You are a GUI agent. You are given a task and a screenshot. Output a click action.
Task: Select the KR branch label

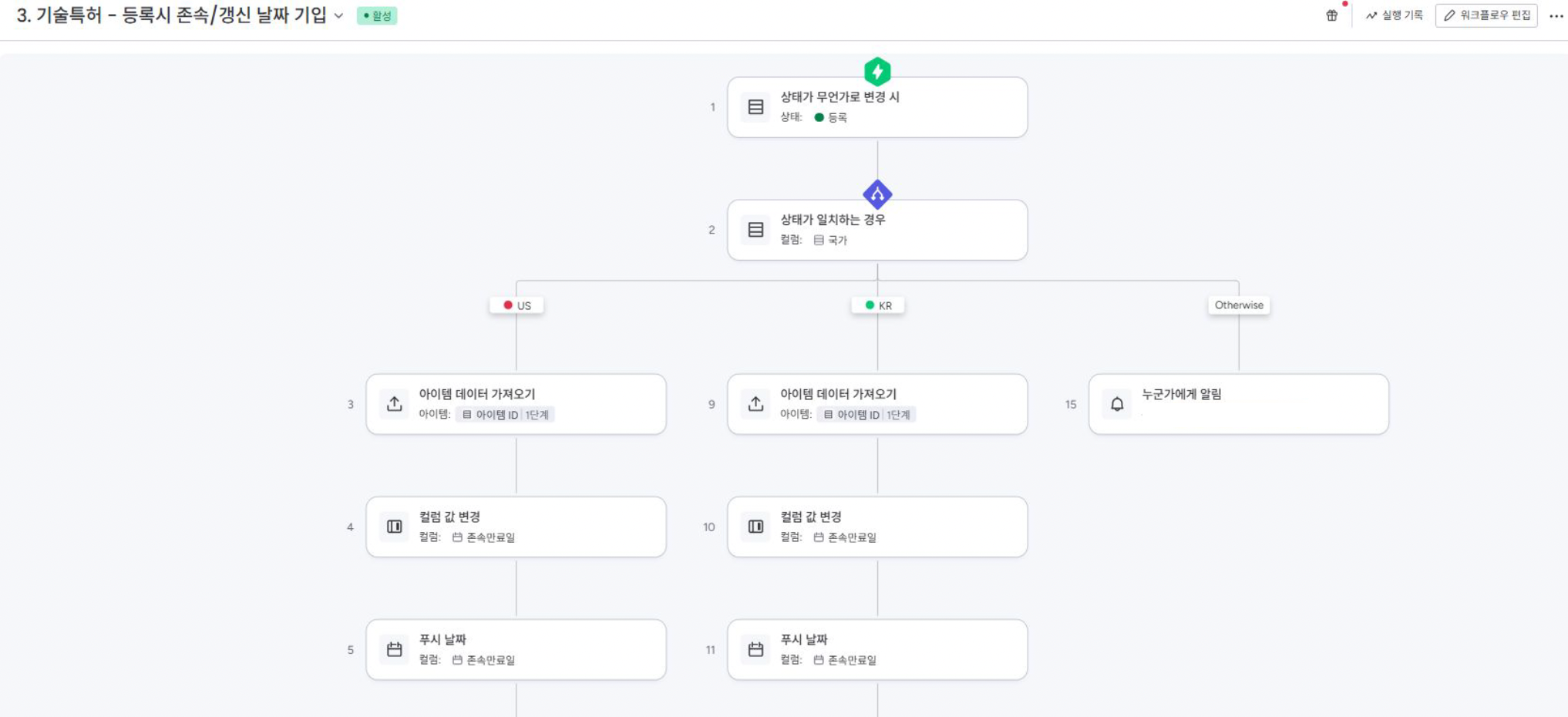point(877,305)
